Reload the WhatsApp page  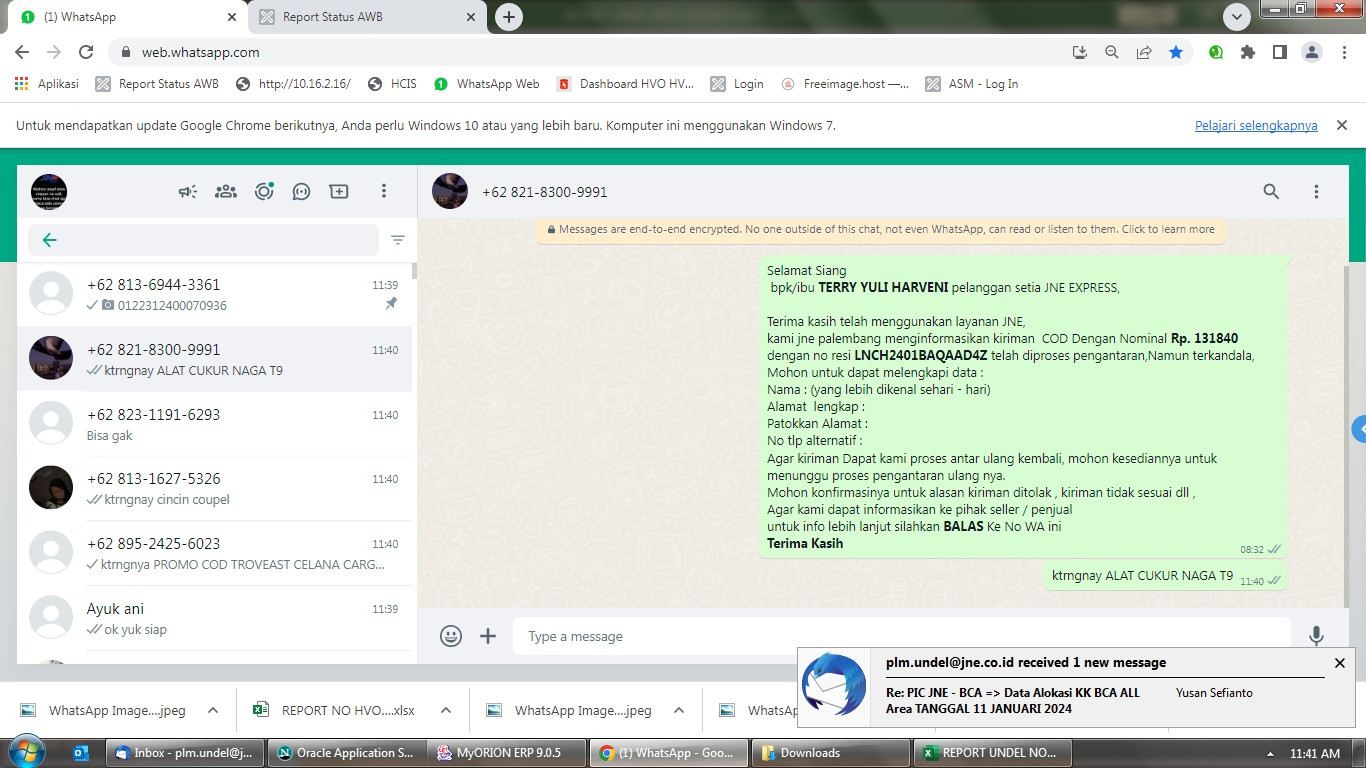click(x=86, y=52)
